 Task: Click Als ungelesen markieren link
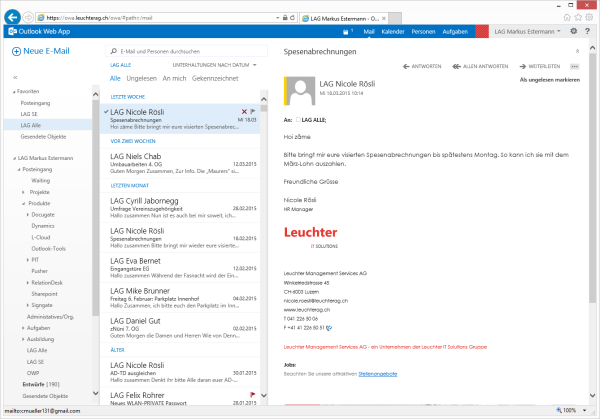pos(549,80)
